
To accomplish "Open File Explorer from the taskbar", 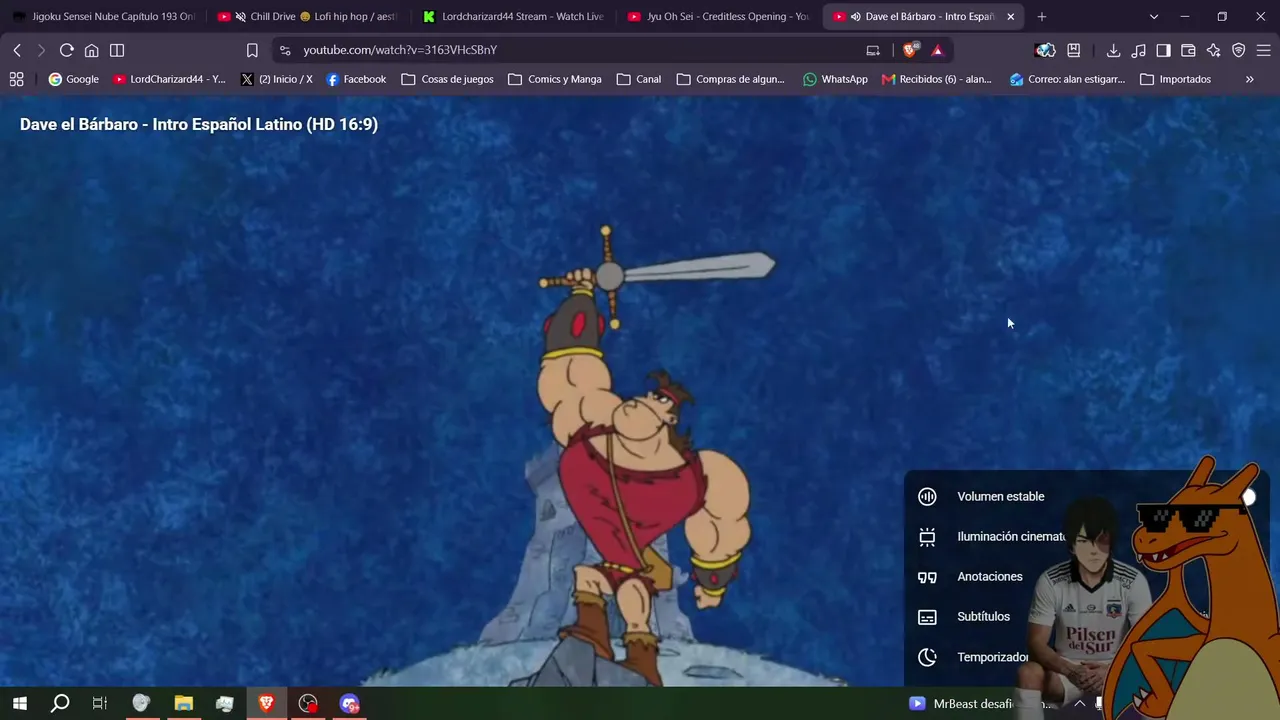I will (183, 704).
